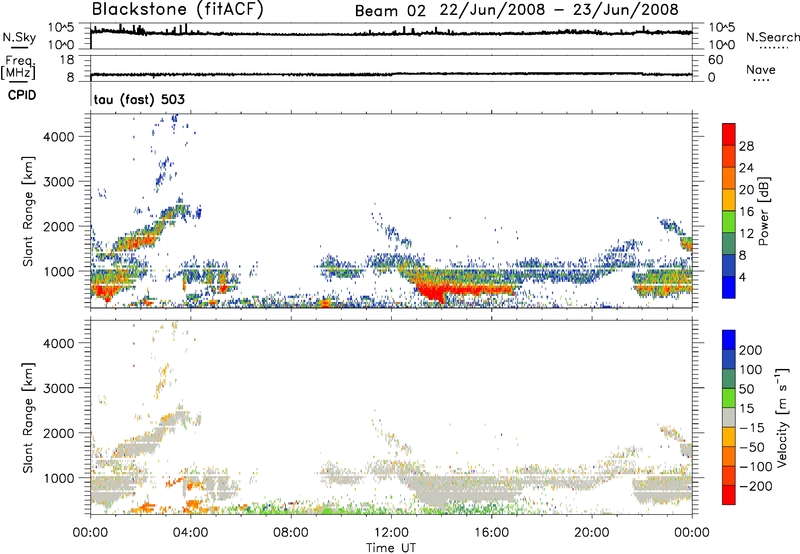Viewport: 800px width, 554px height.
Task: Select the '20:00' time tick label
Action: click(591, 533)
